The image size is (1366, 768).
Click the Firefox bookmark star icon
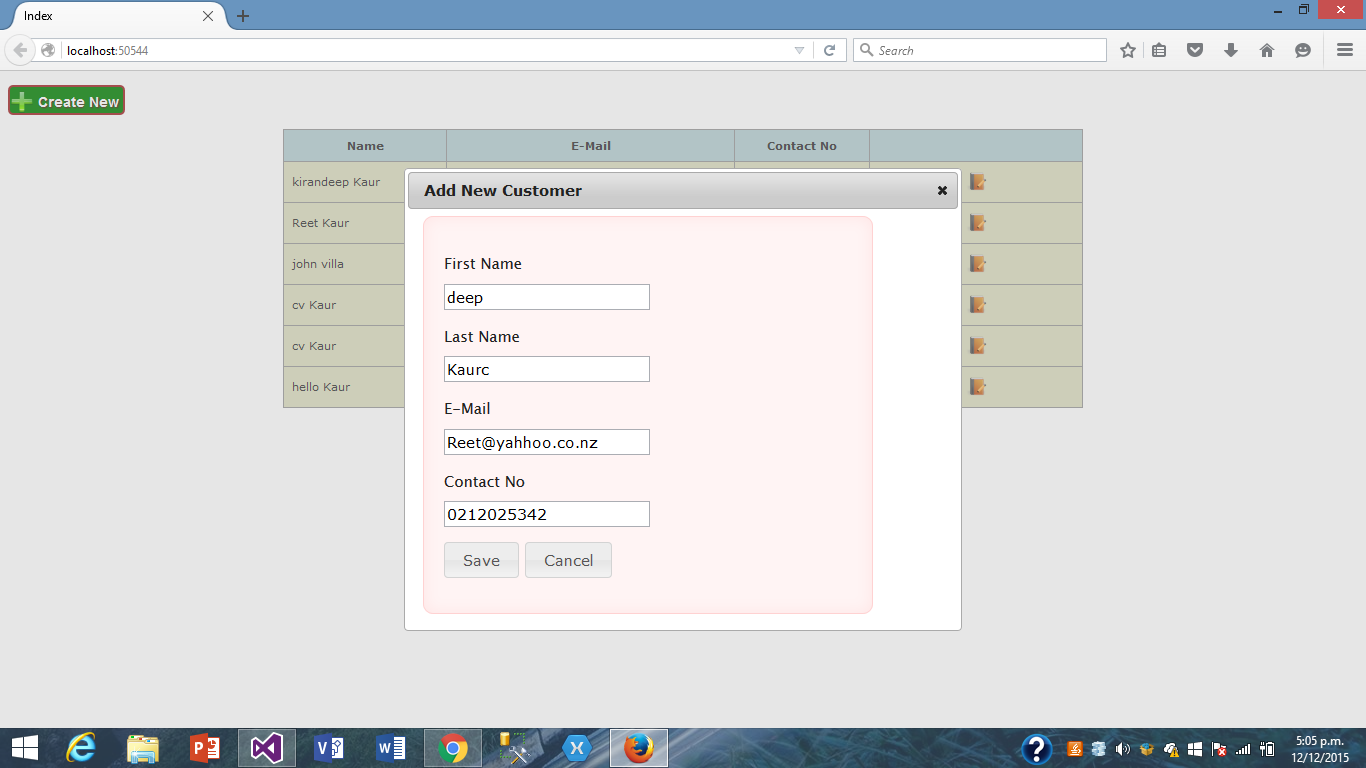coord(1127,50)
